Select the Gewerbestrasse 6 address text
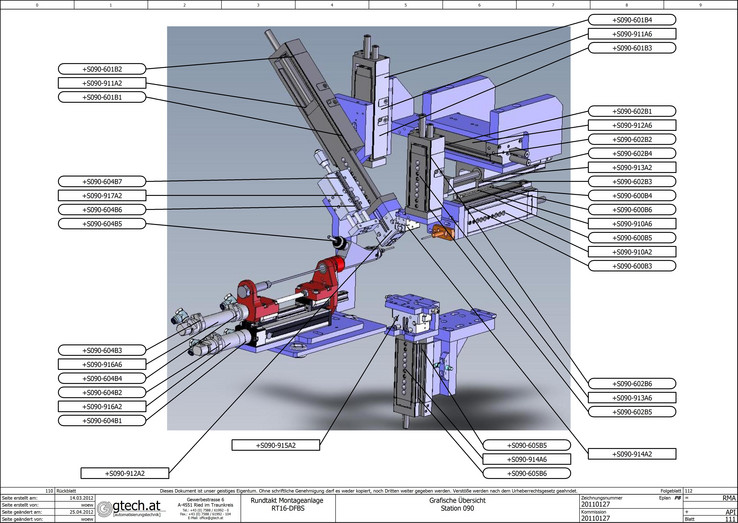The width and height of the screenshot is (738, 523). 205,499
